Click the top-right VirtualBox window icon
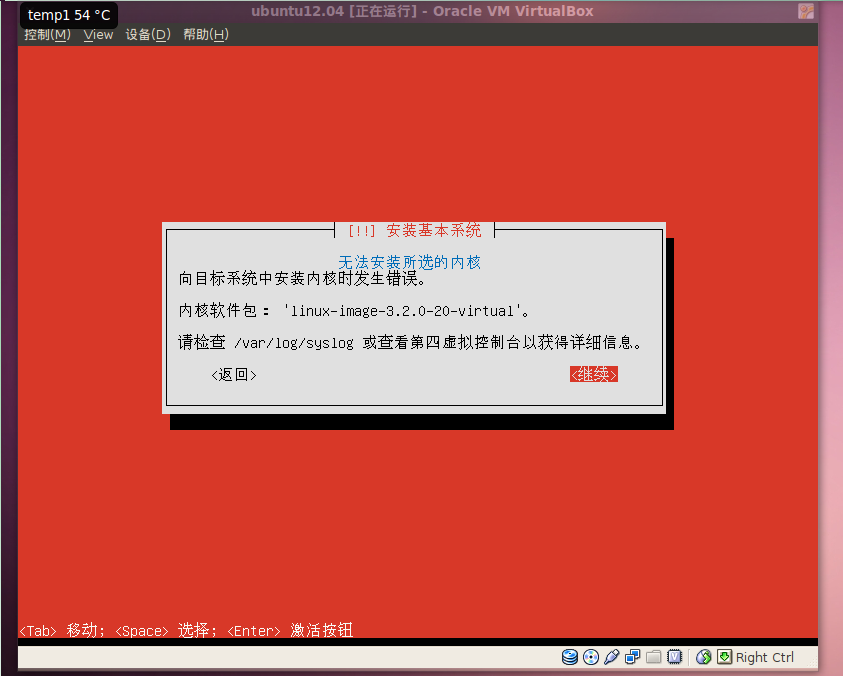The height and width of the screenshot is (676, 843). click(x=805, y=11)
